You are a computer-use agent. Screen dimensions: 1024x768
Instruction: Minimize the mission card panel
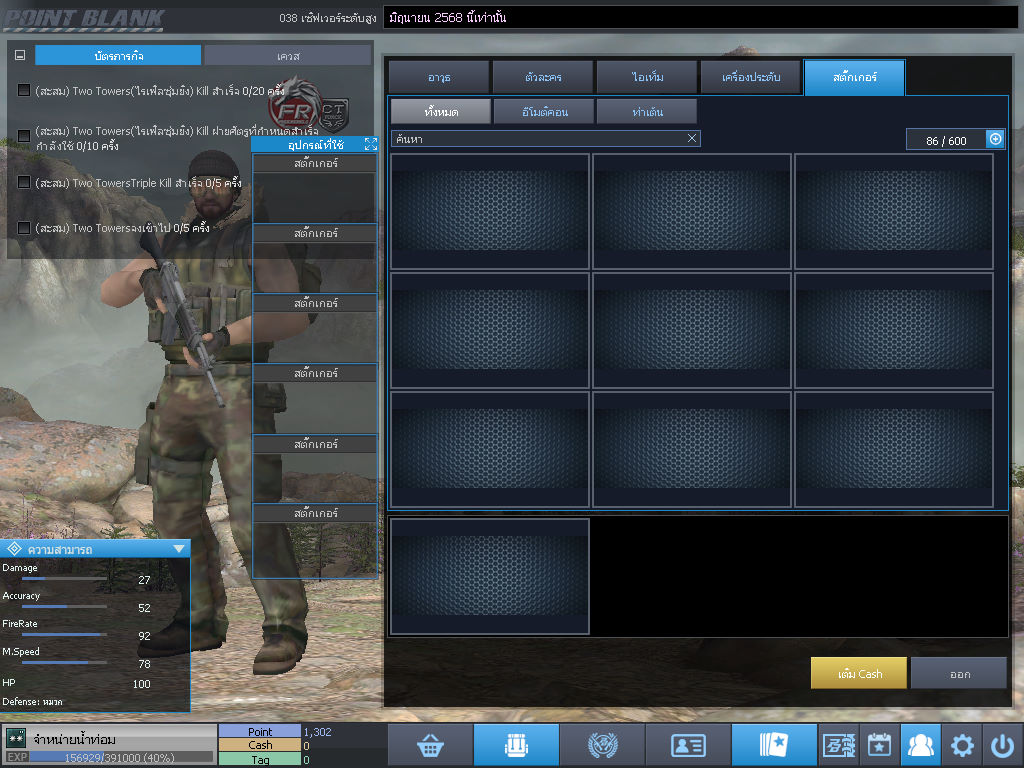pyautogui.click(x=20, y=56)
